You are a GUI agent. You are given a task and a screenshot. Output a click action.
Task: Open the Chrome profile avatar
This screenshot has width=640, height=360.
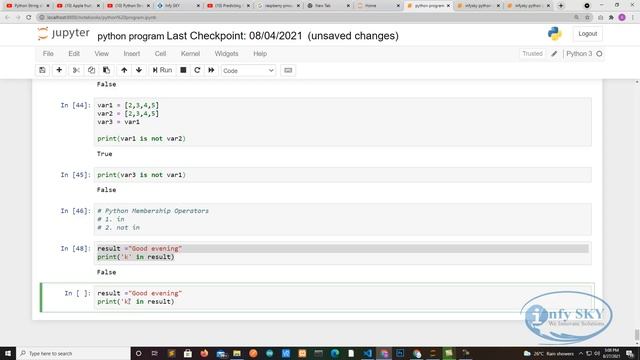[622, 18]
